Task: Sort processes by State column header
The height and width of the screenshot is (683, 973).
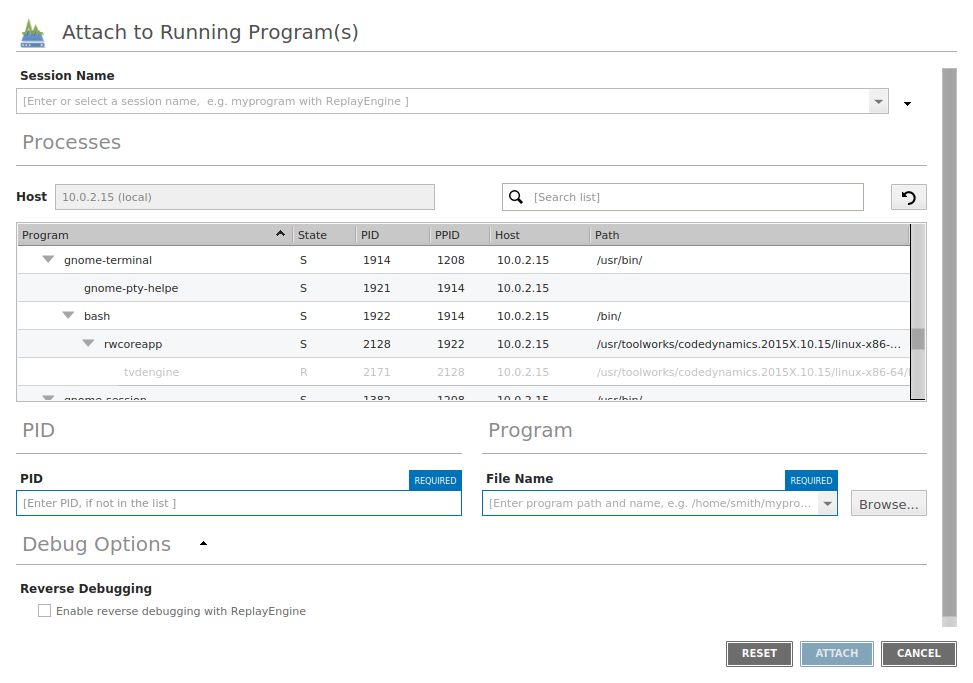Action: [324, 235]
